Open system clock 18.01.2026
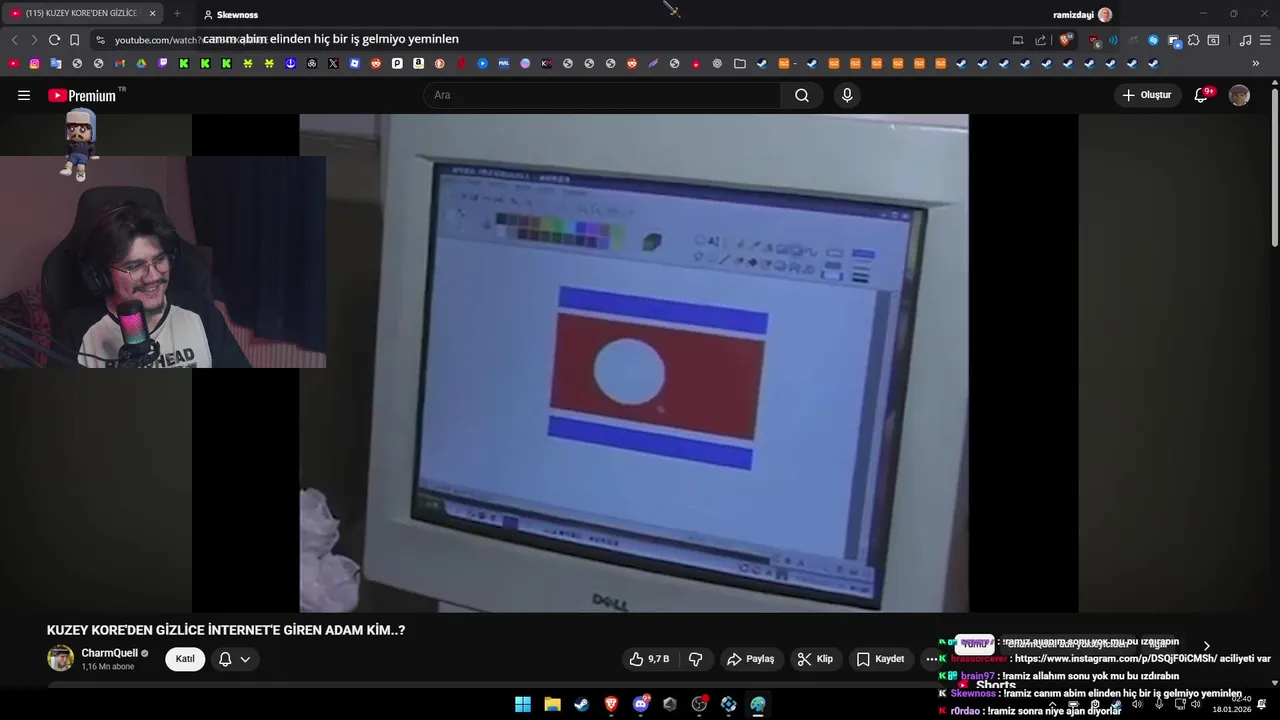Image resolution: width=1280 pixels, height=720 pixels. tap(1232, 704)
